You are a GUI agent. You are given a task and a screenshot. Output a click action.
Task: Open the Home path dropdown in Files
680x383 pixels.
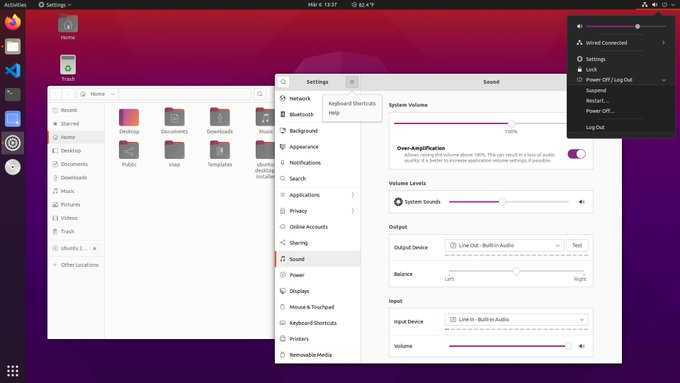(x=98, y=94)
